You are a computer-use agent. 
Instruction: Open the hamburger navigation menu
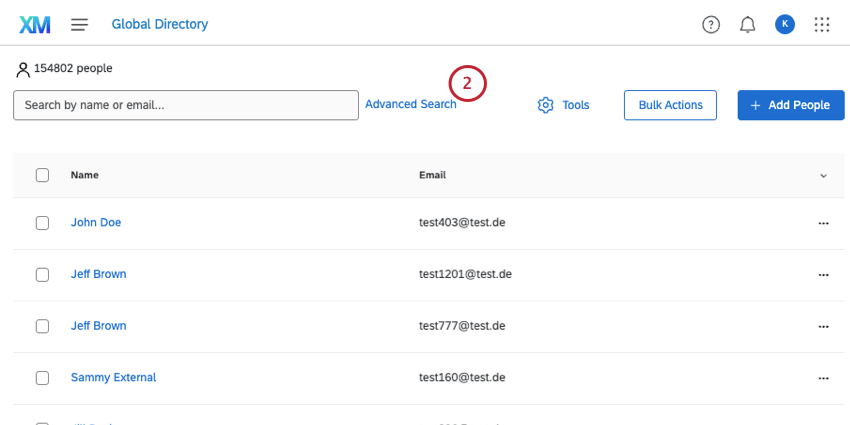80,24
